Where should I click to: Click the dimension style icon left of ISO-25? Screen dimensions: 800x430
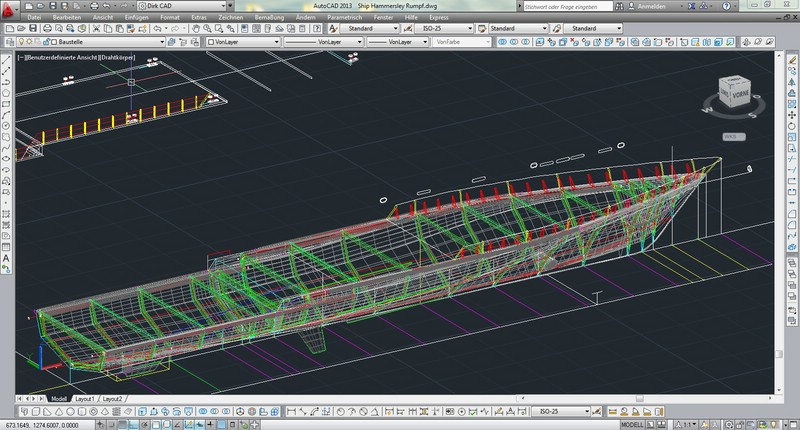pyautogui.click(x=408, y=29)
